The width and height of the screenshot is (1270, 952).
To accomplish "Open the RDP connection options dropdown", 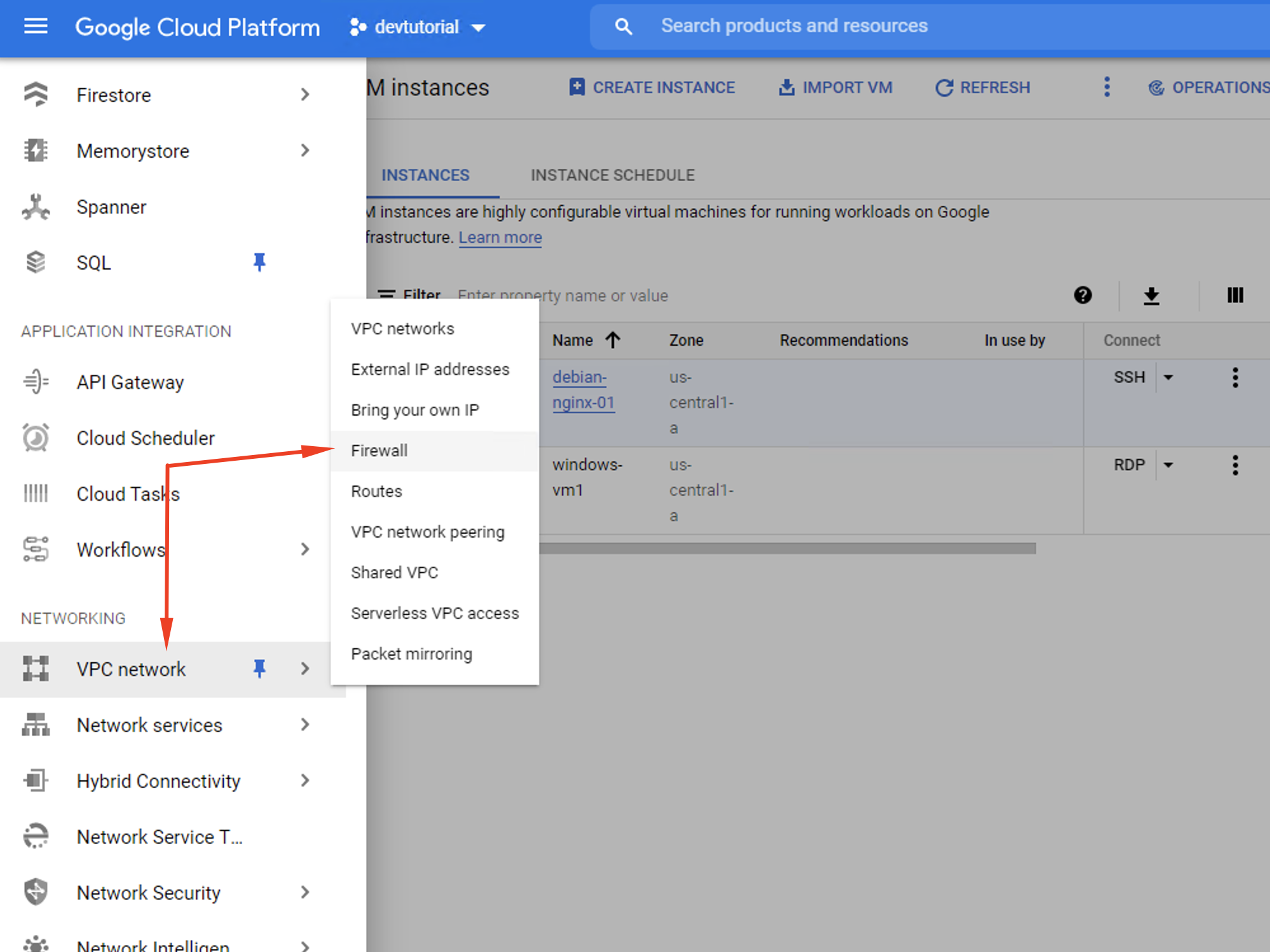I will point(1168,465).
